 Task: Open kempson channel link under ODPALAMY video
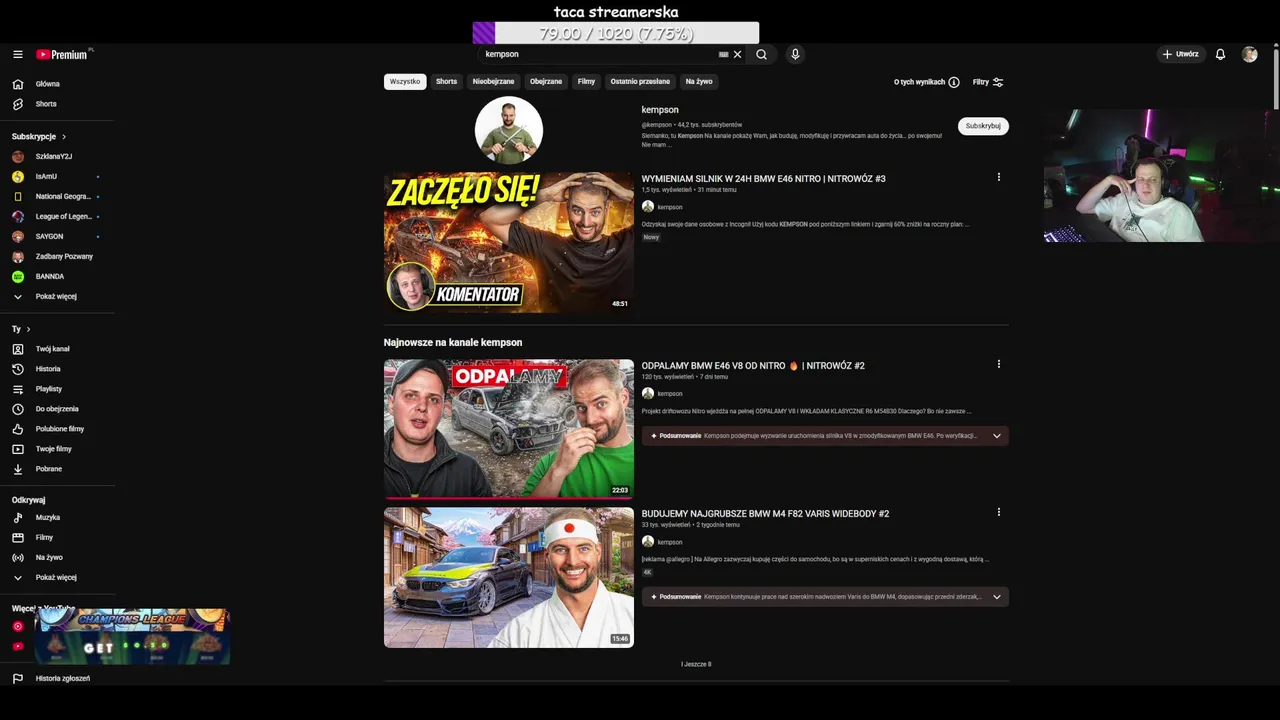coord(669,394)
